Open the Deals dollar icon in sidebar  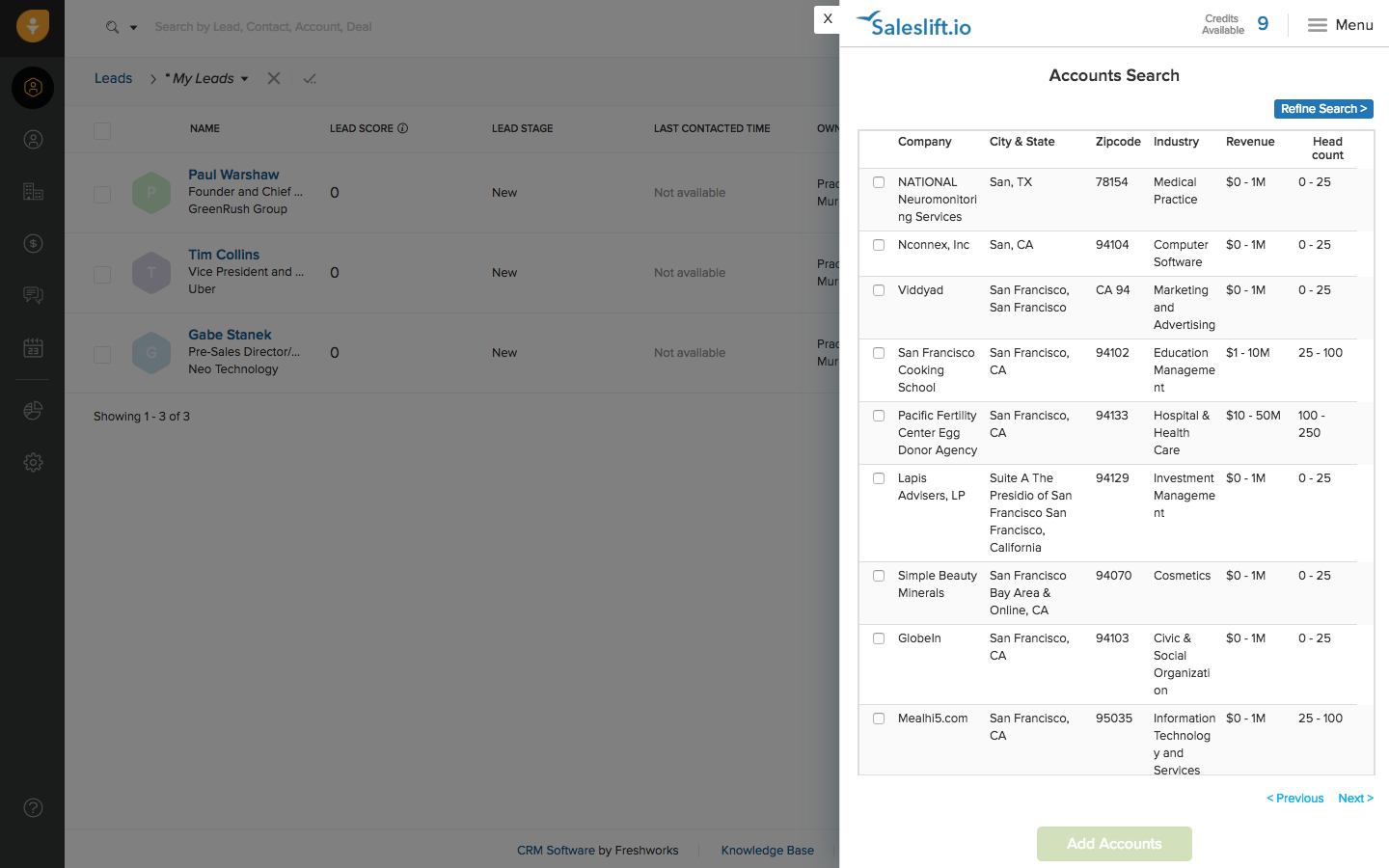click(33, 244)
